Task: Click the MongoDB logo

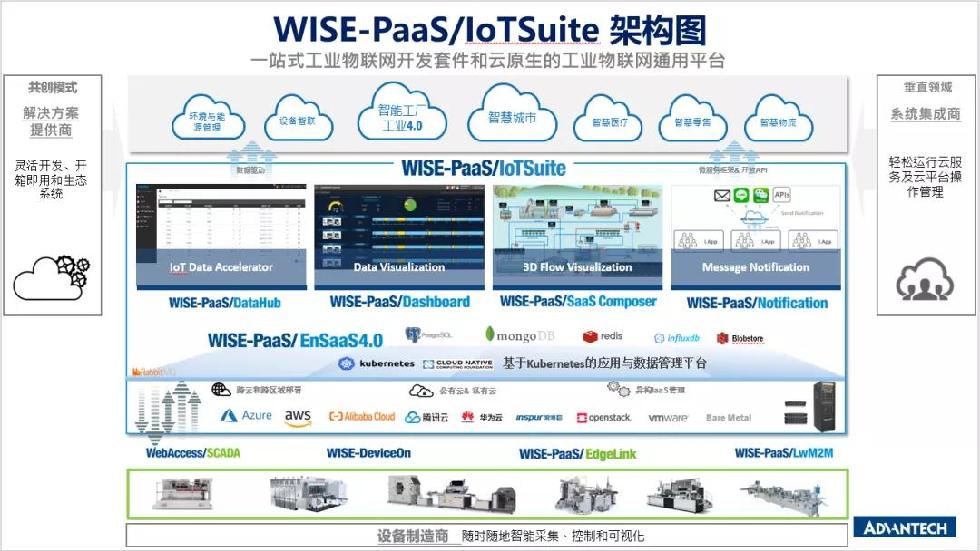Action: point(516,335)
